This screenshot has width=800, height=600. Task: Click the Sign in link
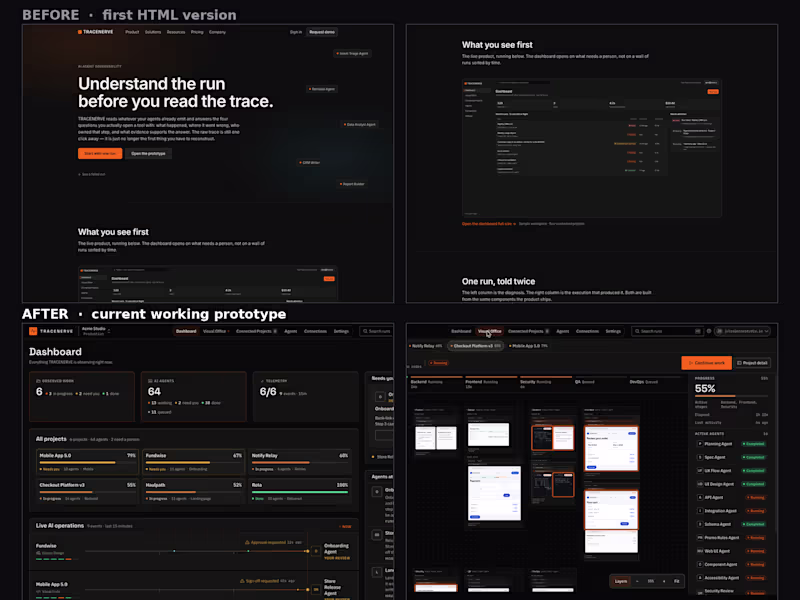[x=296, y=32]
